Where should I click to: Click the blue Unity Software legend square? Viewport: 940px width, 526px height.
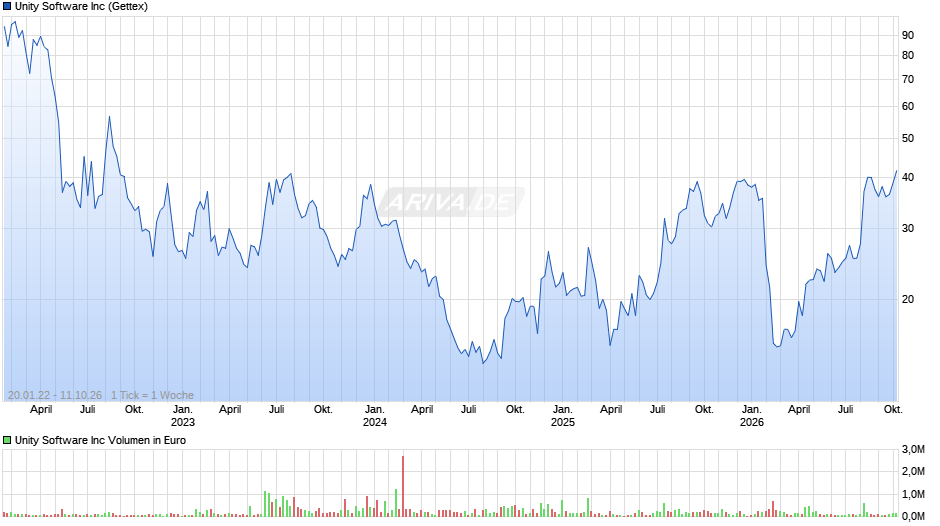click(x=7, y=7)
